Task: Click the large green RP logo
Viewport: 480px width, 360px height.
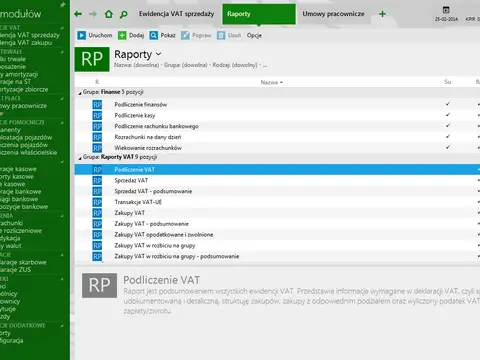Action: click(x=92, y=59)
